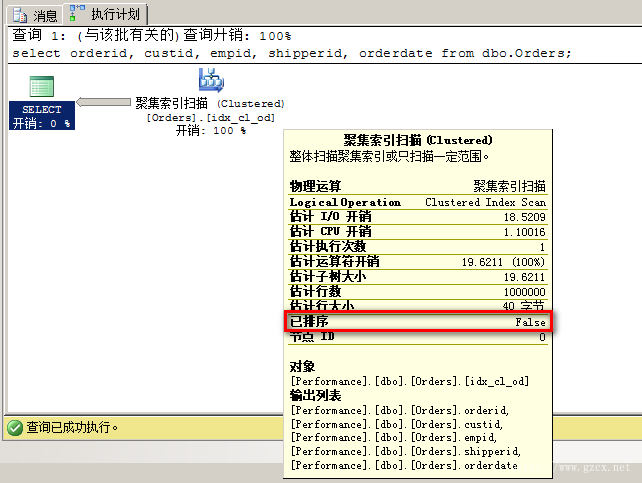Click the 估计子树大小 row
The image size is (642, 483).
point(418,277)
